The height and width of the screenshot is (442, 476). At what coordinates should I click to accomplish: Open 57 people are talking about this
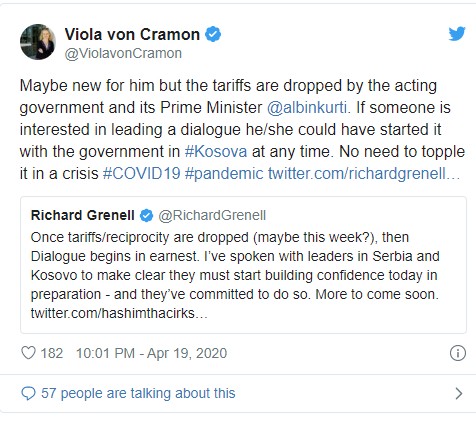[138, 393]
